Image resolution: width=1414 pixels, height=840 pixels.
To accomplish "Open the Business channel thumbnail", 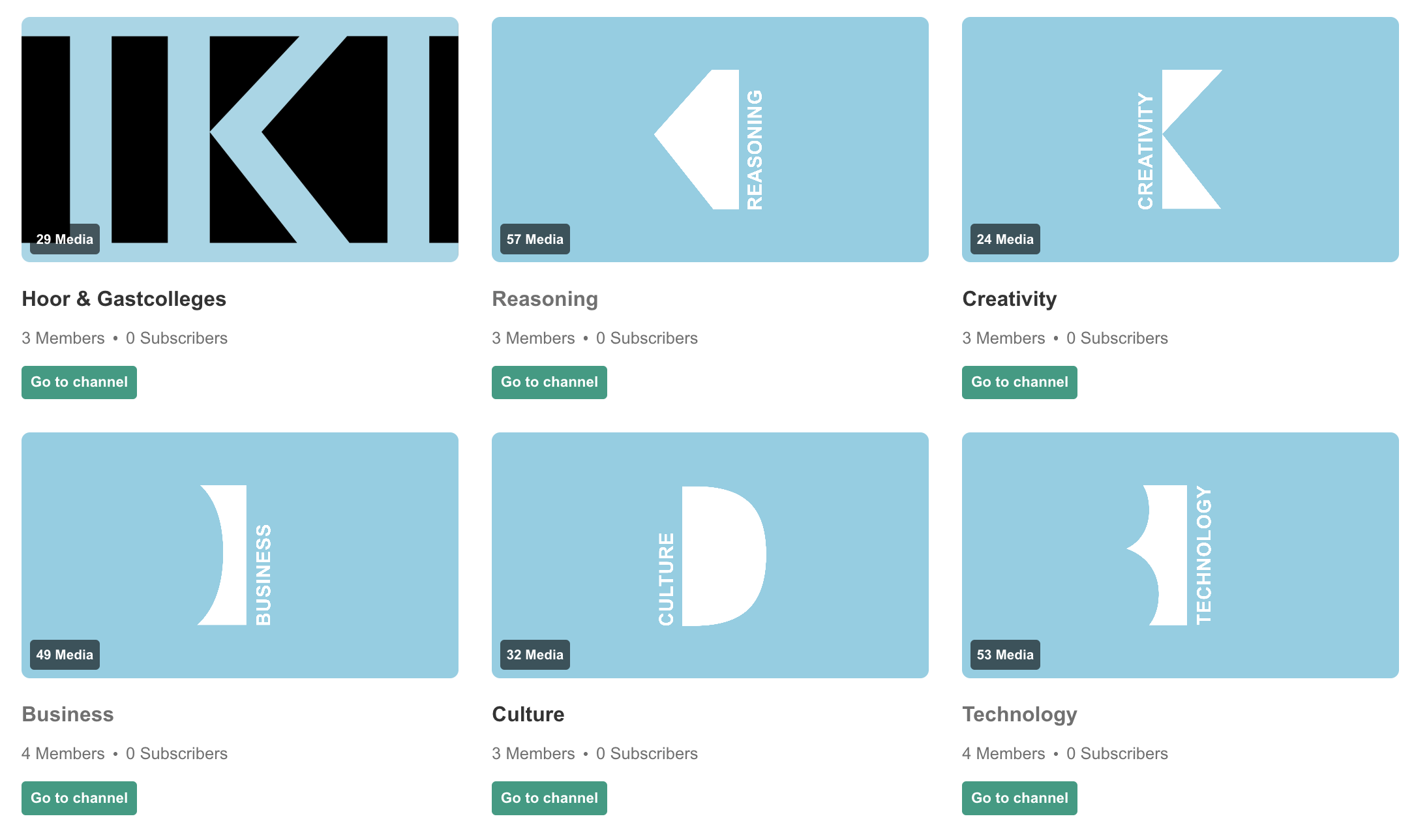I will pyautogui.click(x=240, y=555).
